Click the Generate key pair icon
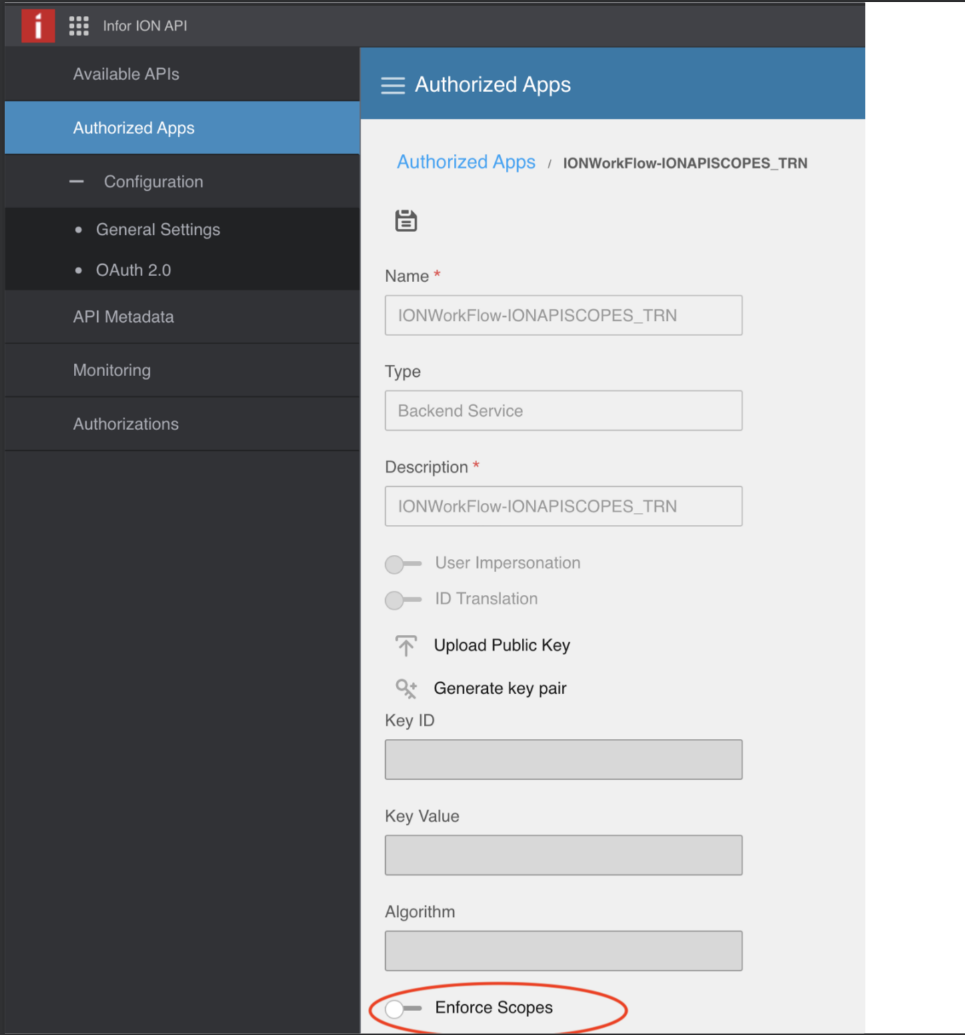 [x=406, y=688]
